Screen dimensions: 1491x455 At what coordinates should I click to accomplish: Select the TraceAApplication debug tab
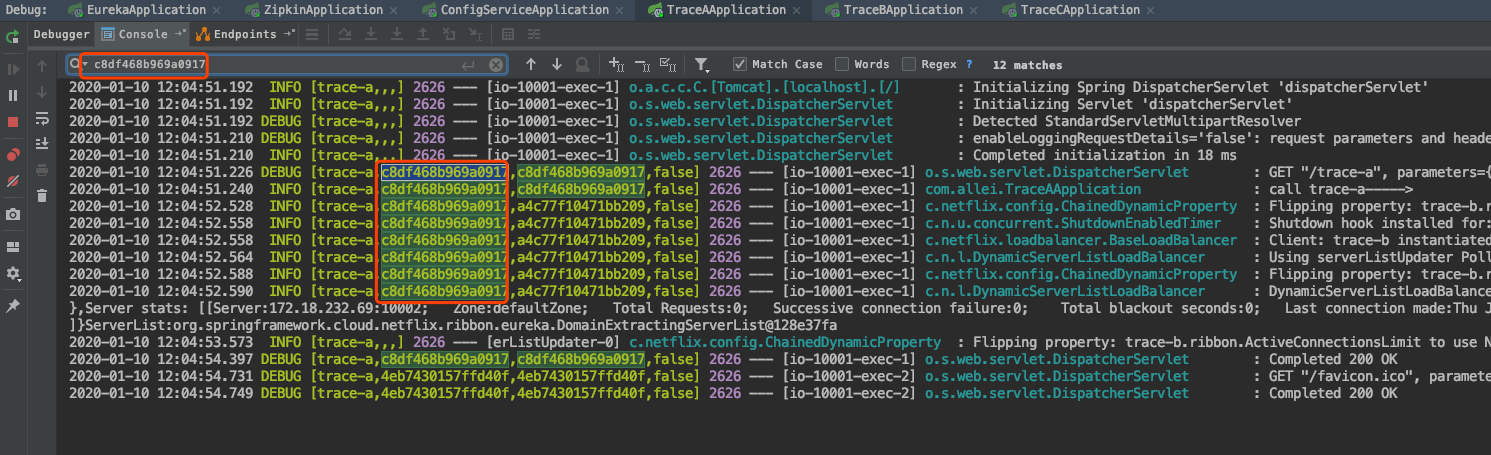point(717,10)
